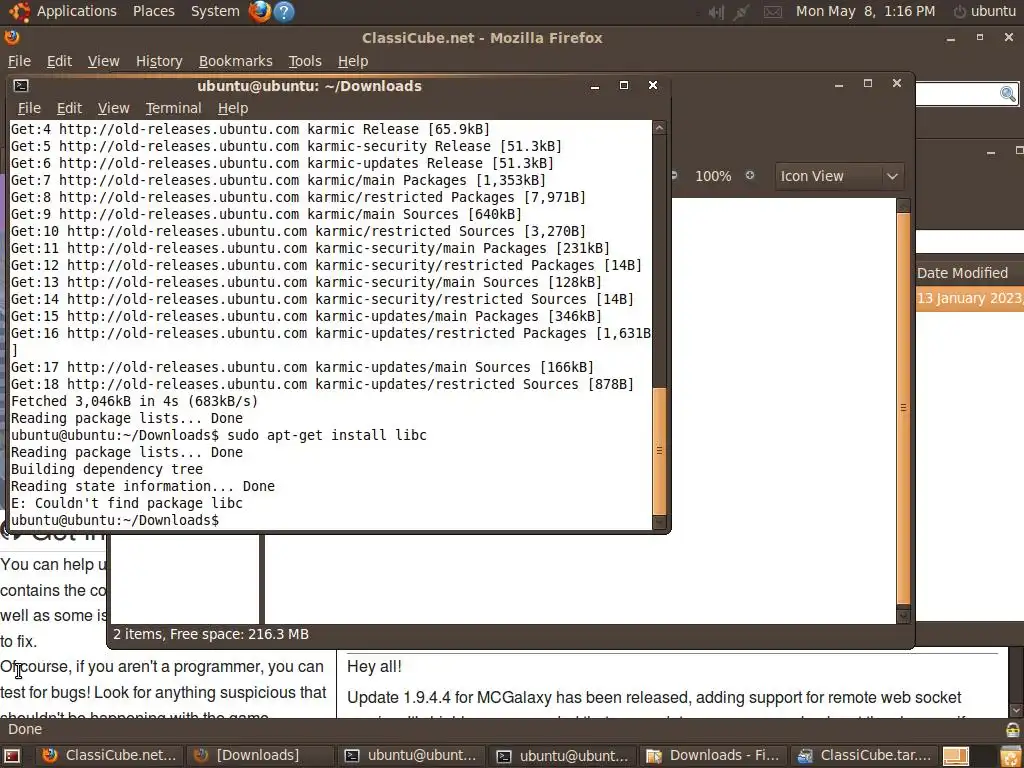Switch to ClassiCube.tar archive taskbar button

point(863,756)
